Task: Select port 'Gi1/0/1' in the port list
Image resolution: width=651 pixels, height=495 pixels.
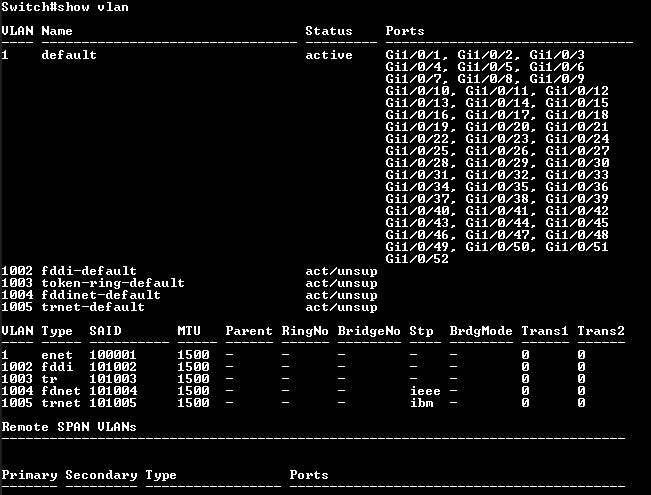Action: (x=416, y=55)
